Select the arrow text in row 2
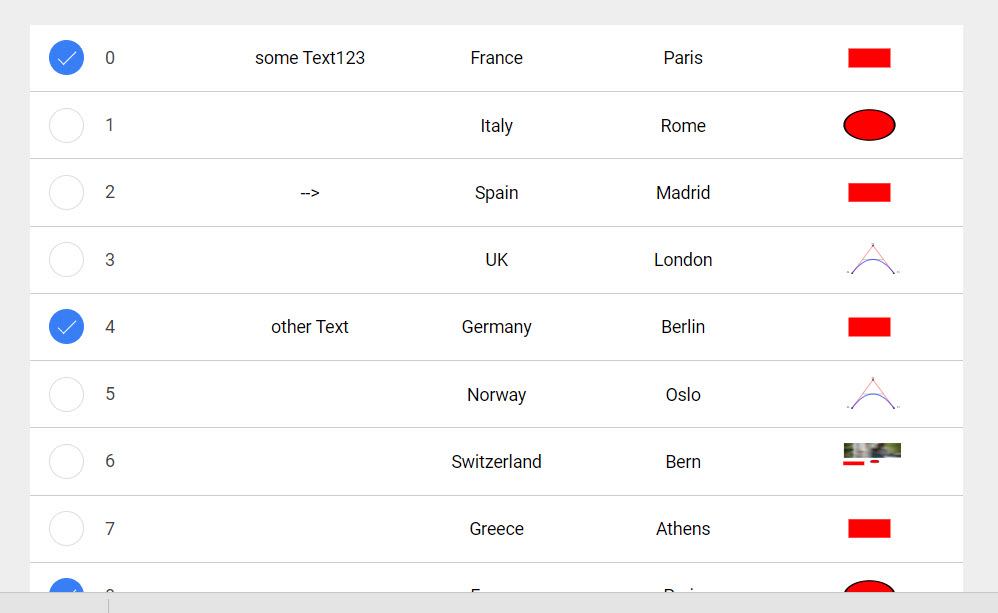Viewport: 998px width, 613px height. (x=310, y=192)
